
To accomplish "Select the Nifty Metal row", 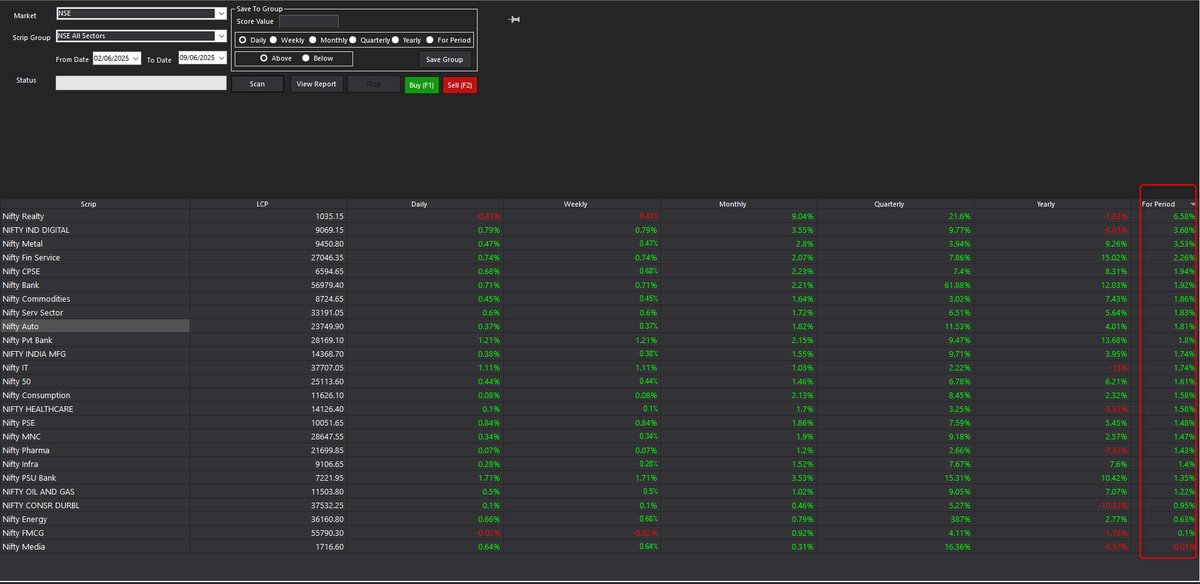I will (599, 244).
